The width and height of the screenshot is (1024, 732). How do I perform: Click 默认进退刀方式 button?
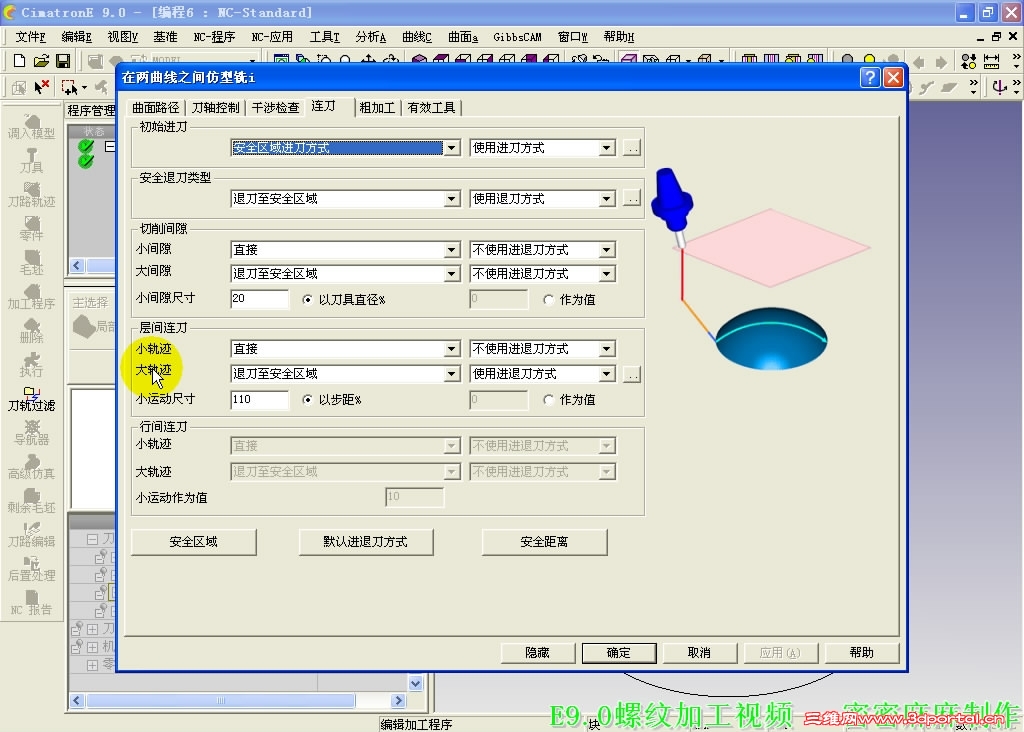click(366, 542)
